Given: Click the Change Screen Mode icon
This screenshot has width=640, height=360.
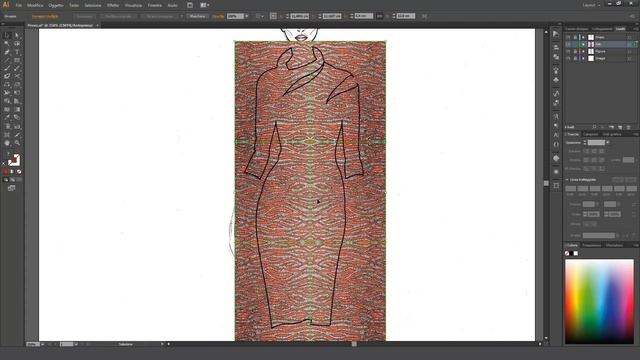Looking at the screenshot, I should (11, 188).
